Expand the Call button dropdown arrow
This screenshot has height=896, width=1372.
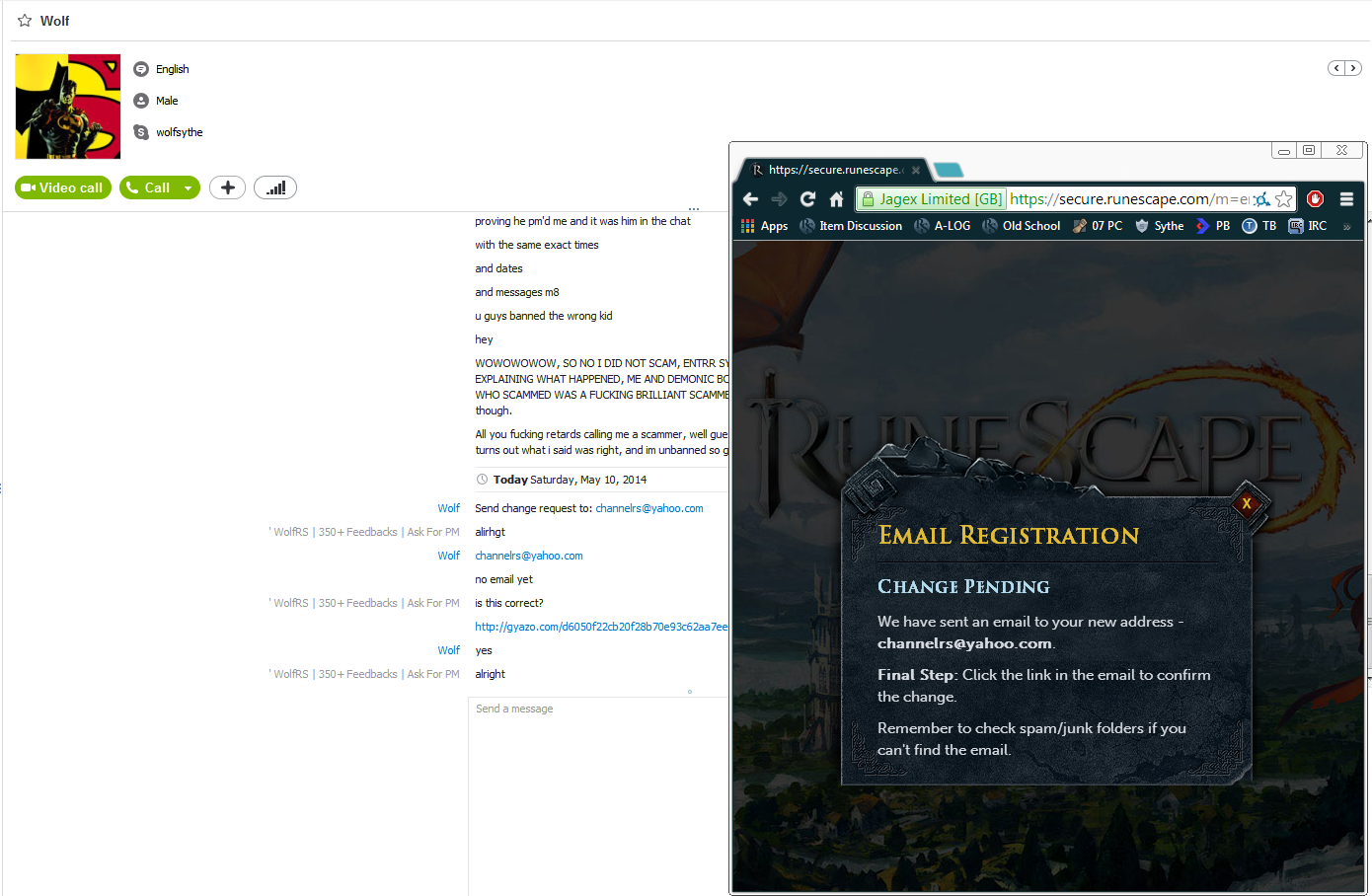[x=188, y=187]
